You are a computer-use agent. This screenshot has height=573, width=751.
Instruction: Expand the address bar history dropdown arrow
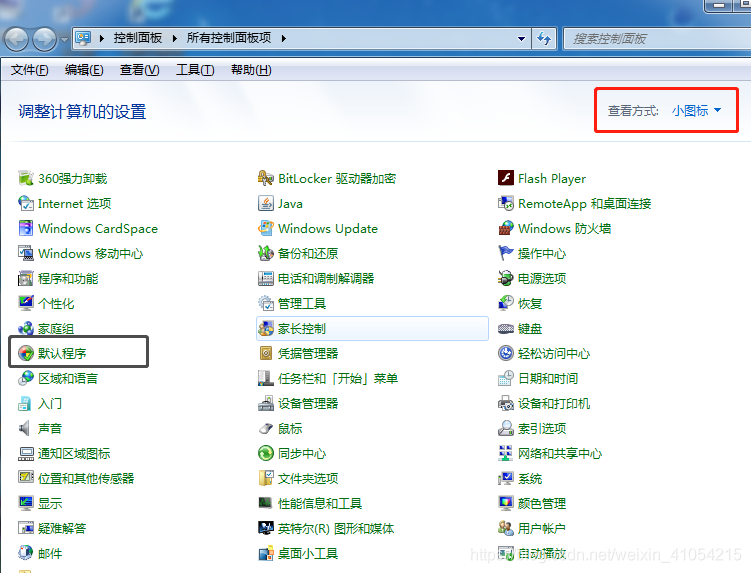(x=522, y=39)
